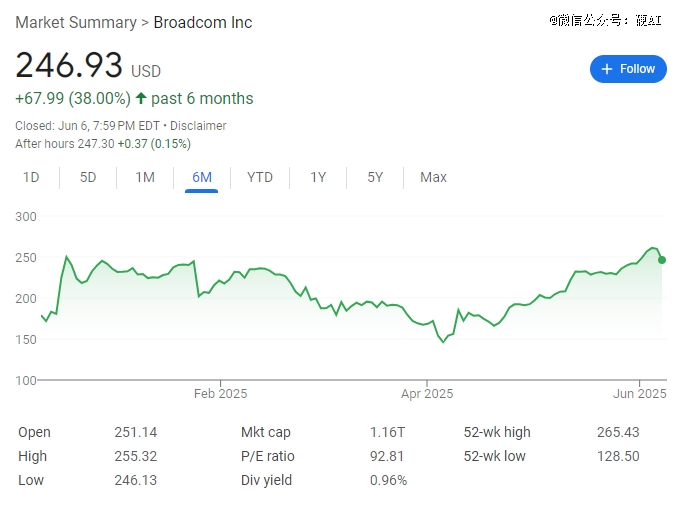Click the 300 y-axis label
The width and height of the screenshot is (692, 508).
tap(26, 217)
